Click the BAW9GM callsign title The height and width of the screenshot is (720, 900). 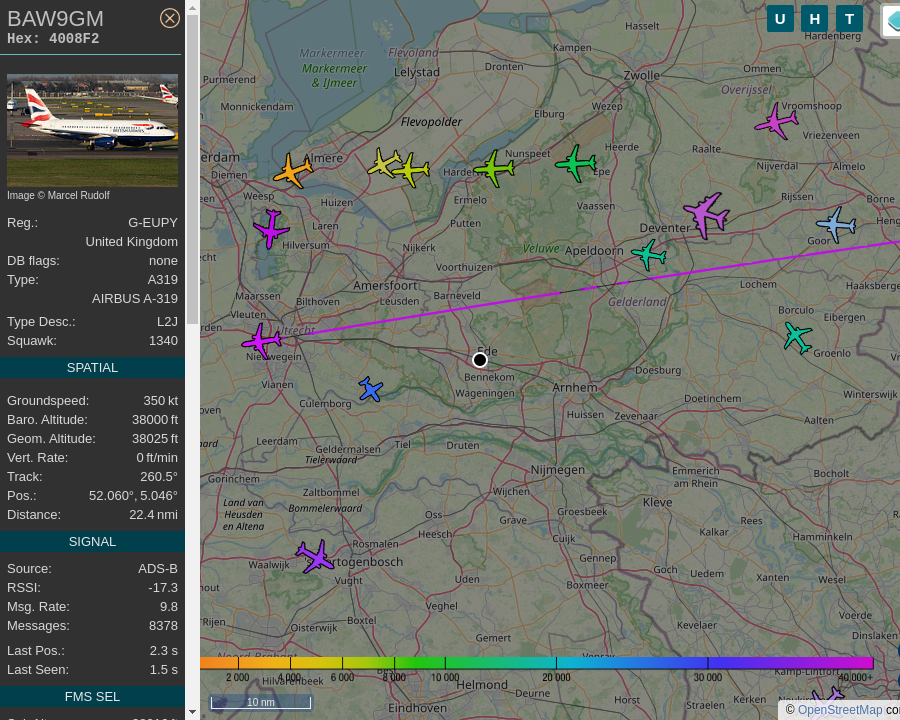point(56,19)
